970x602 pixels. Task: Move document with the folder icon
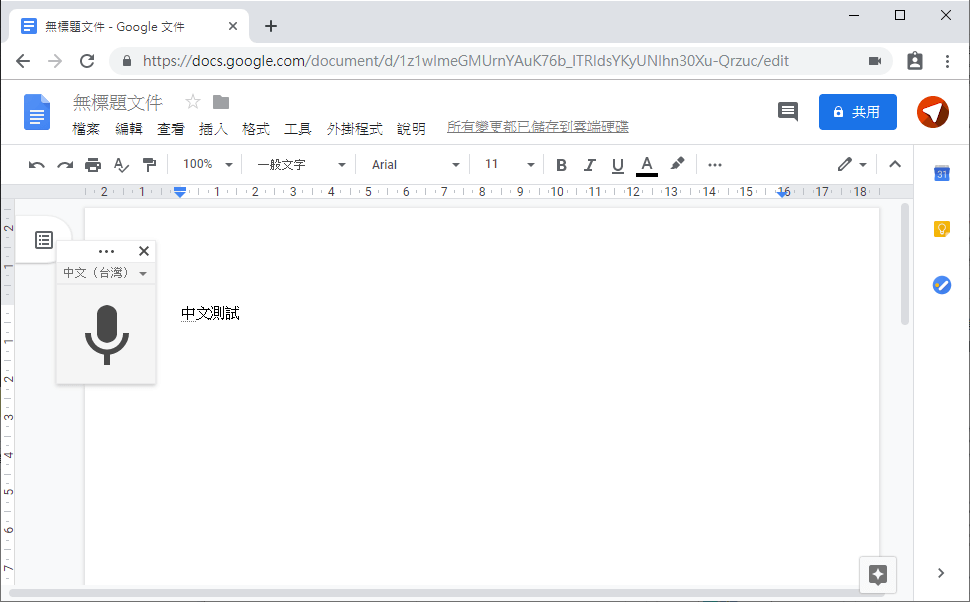point(221,101)
